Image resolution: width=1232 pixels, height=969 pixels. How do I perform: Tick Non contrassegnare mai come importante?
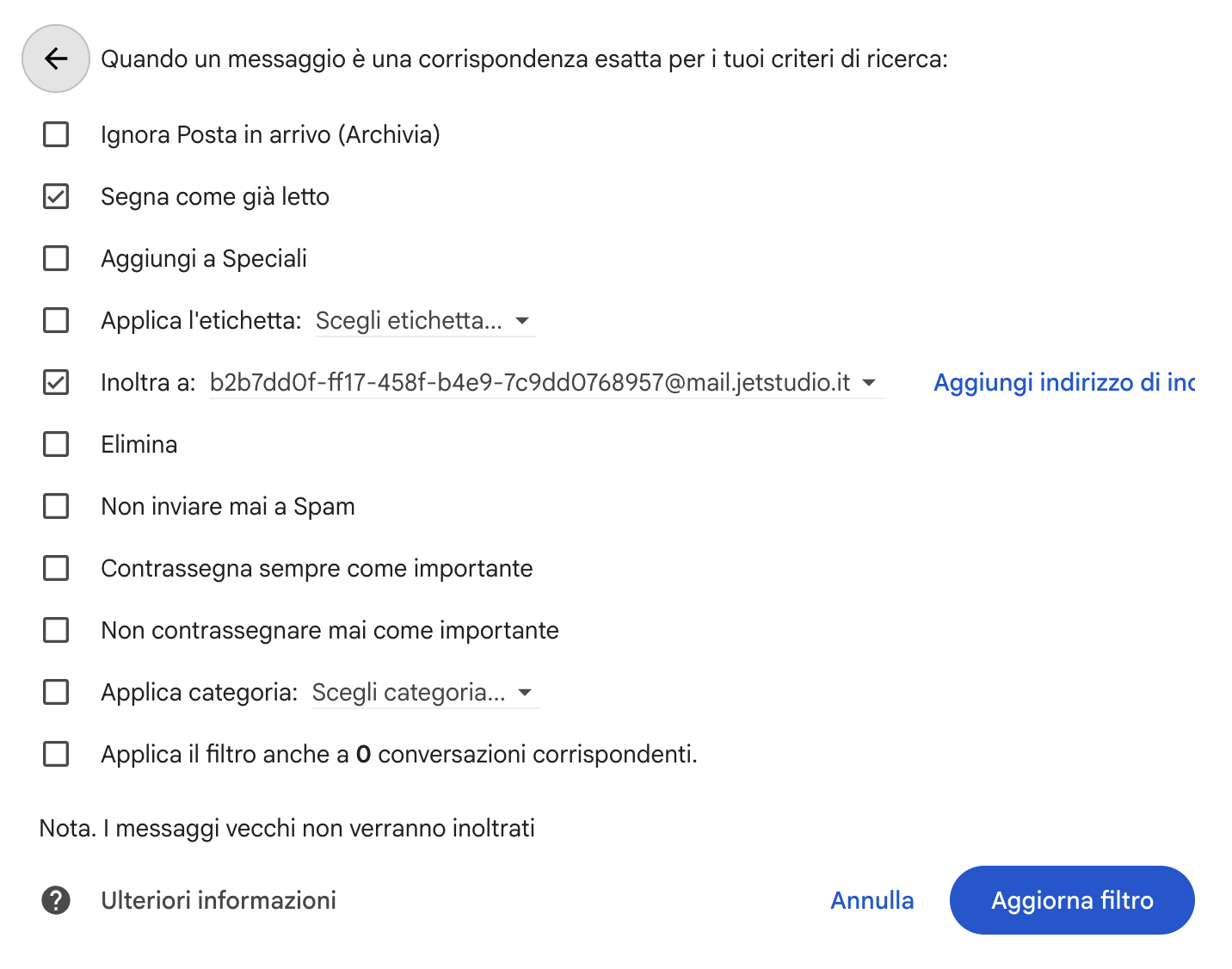[x=56, y=630]
